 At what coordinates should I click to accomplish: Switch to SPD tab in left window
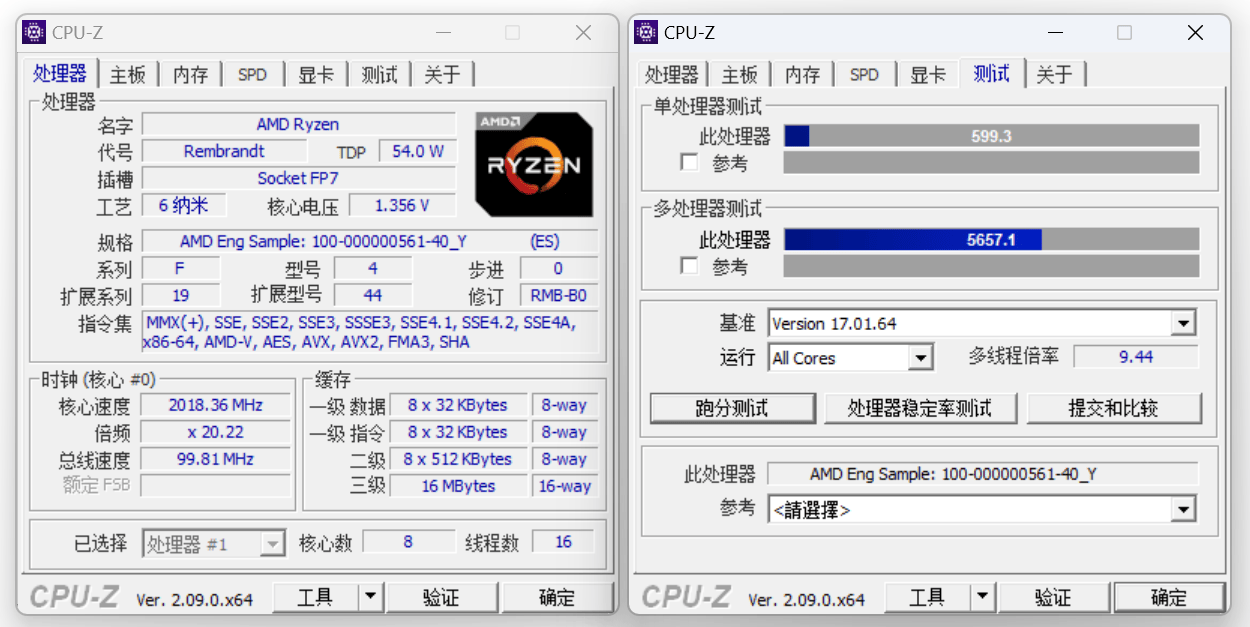coord(252,75)
